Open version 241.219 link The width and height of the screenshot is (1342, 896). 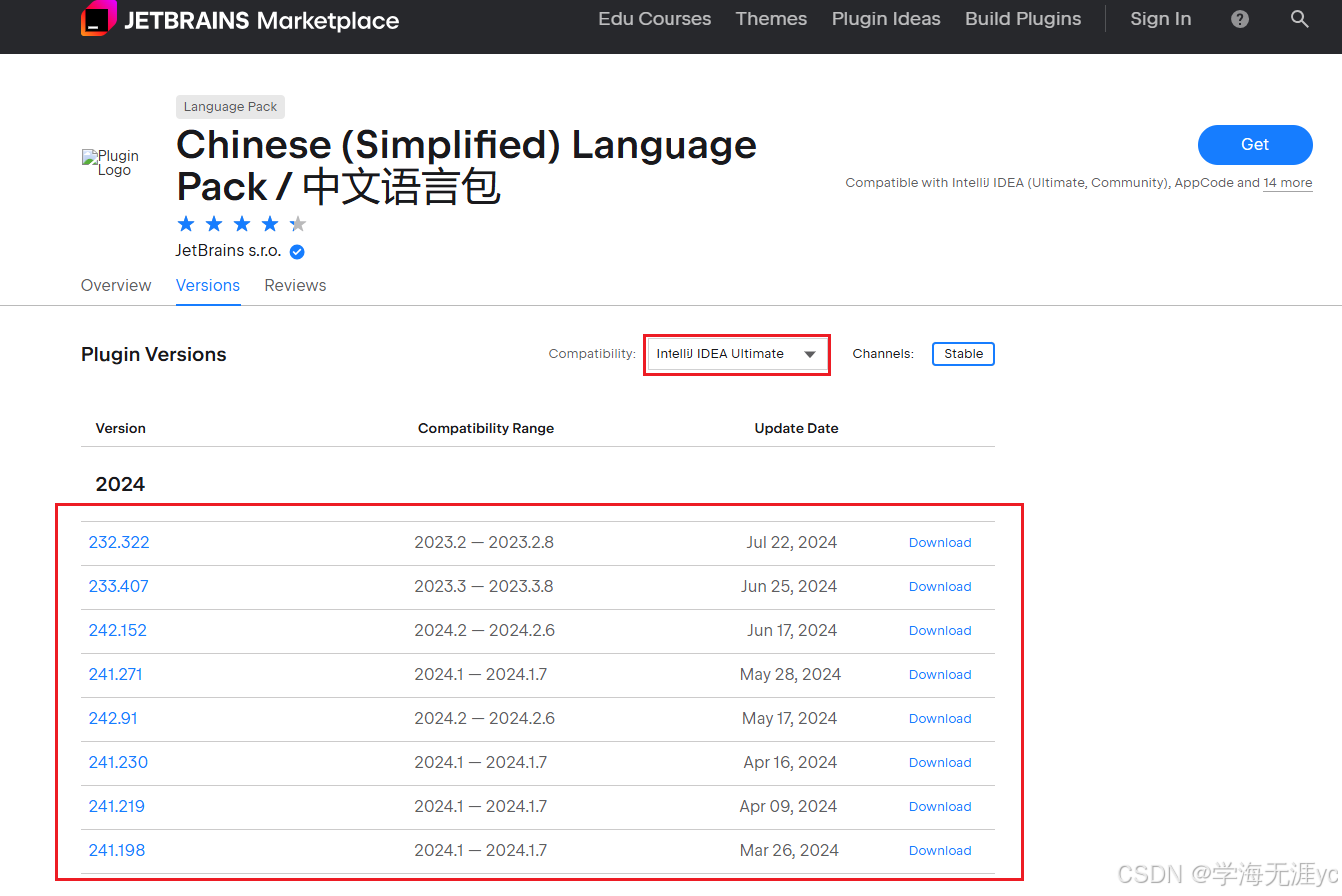116,807
